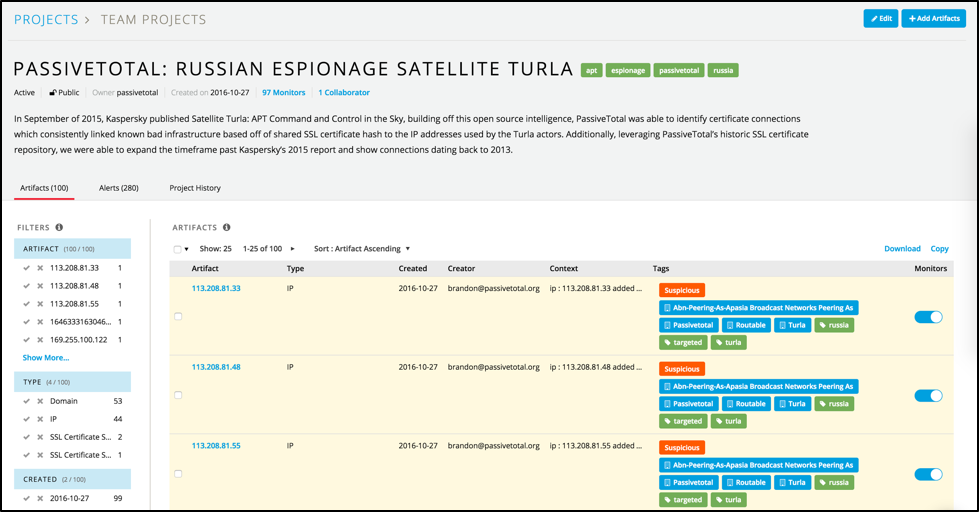979x512 pixels.
Task: Open the PROJECTS breadcrumb link
Action: (46, 20)
